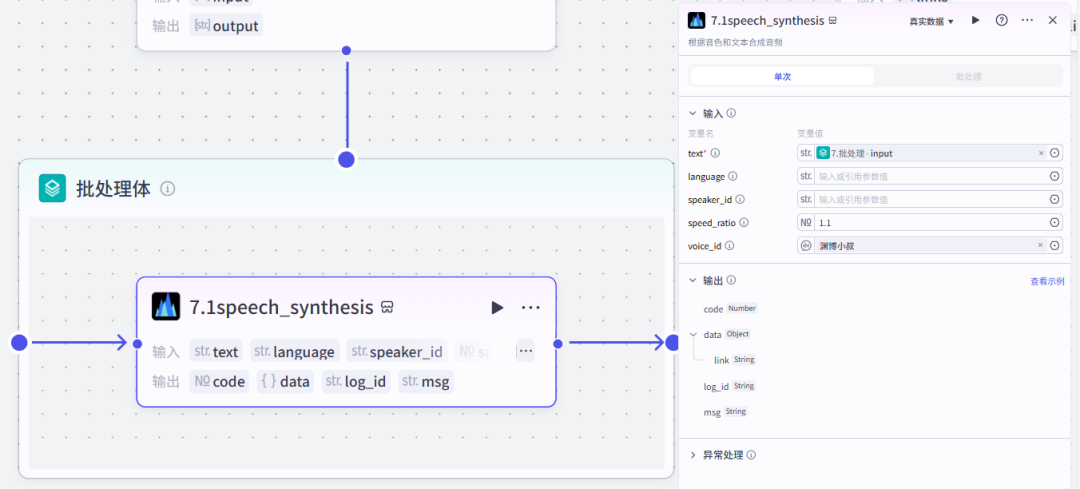Click the language parameter input field
The height and width of the screenshot is (489, 1080).
[x=930, y=176]
